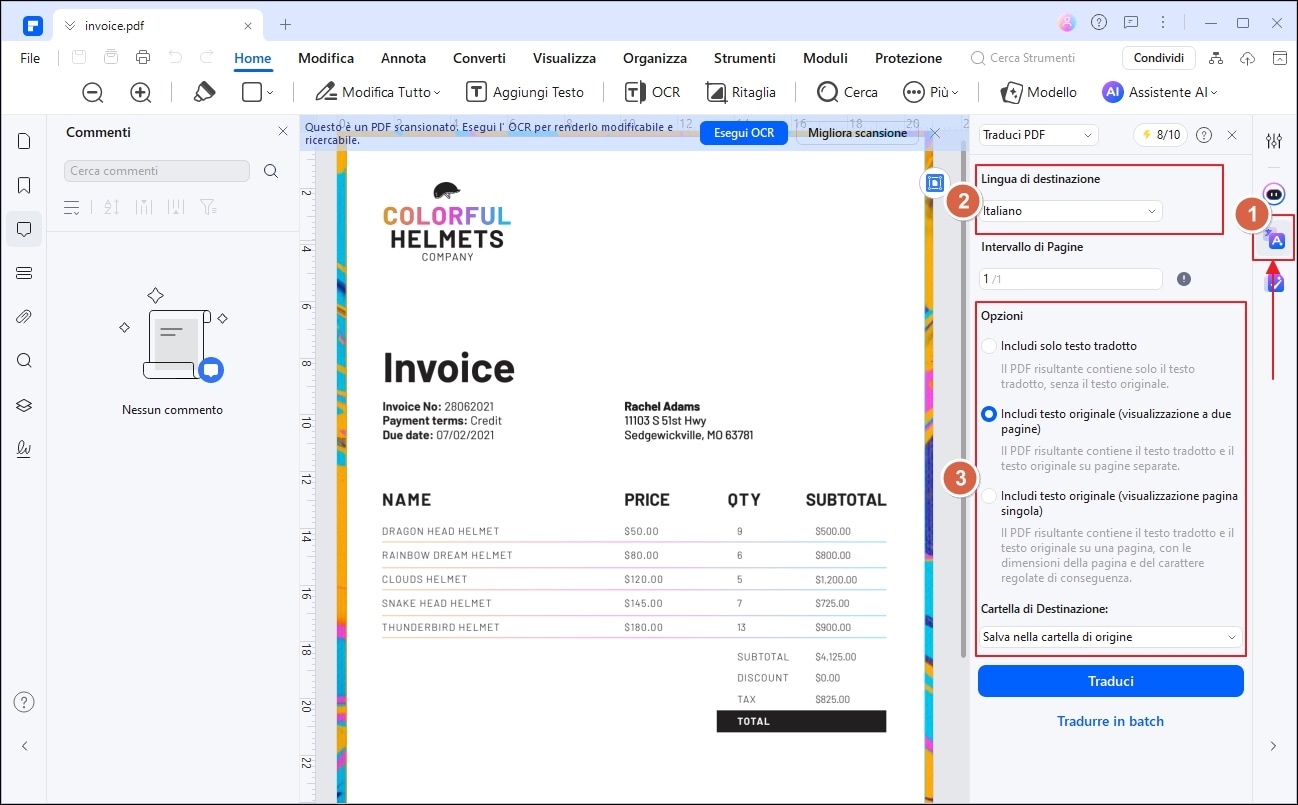Click search icon next to Cerca commenti

(271, 171)
